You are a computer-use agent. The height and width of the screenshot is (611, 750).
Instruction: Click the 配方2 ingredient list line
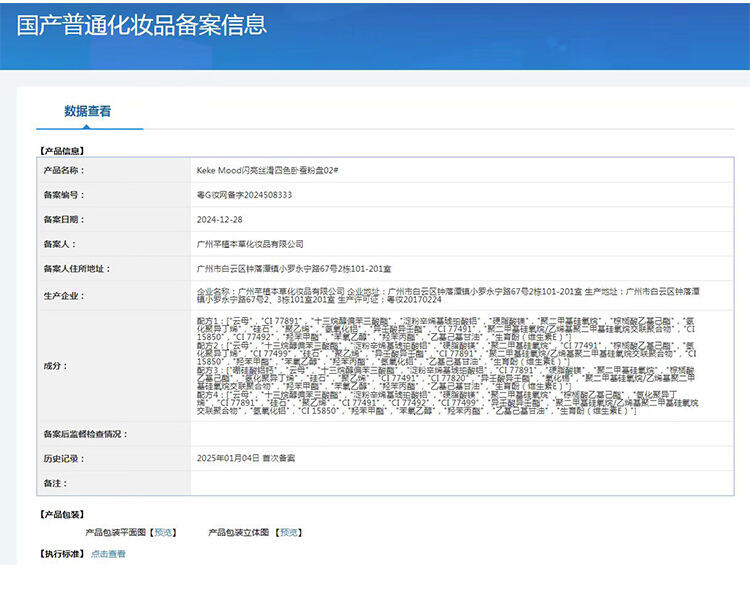pyautogui.click(x=446, y=354)
